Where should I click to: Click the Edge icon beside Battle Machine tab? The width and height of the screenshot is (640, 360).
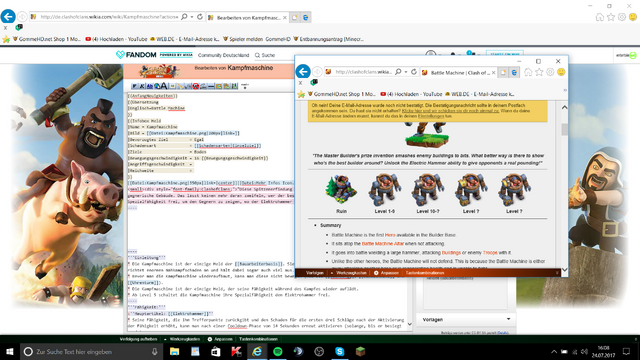coord(514,72)
